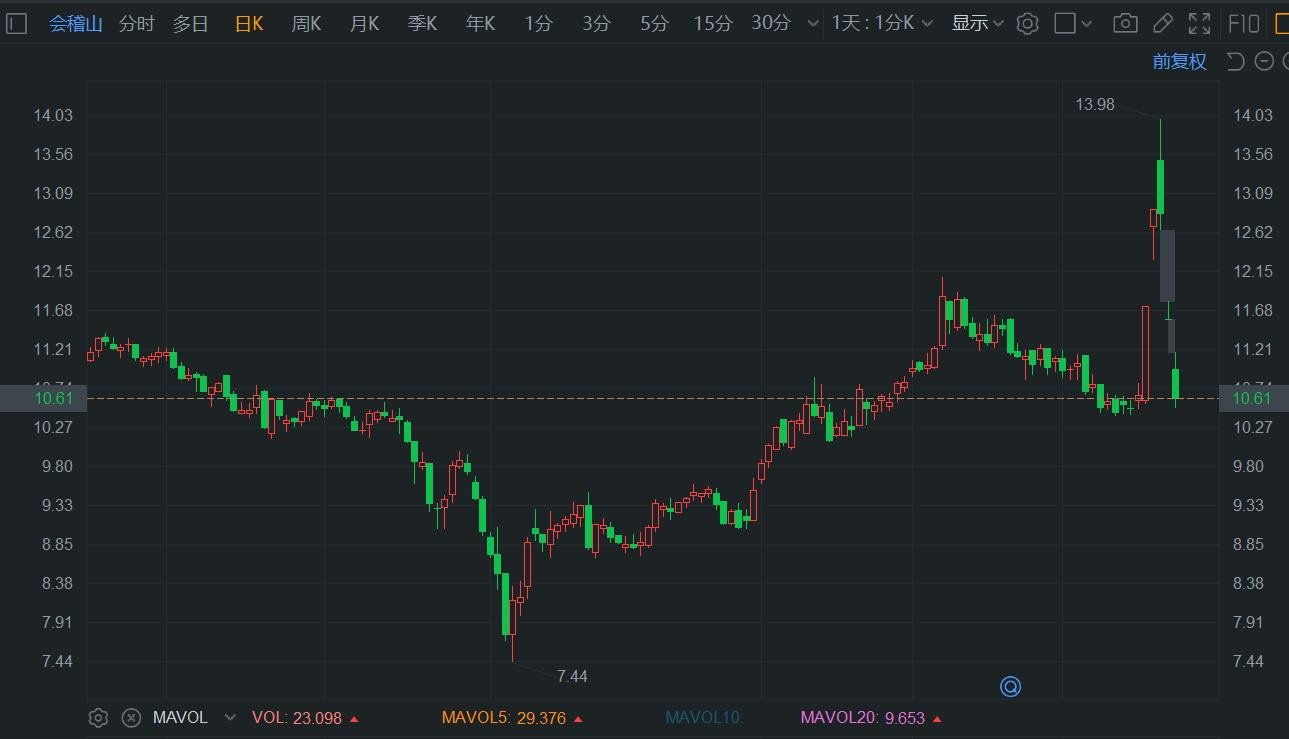Remove the MAVOL indicator with X icon
Screen dimensions: 1289x739
(x=130, y=717)
